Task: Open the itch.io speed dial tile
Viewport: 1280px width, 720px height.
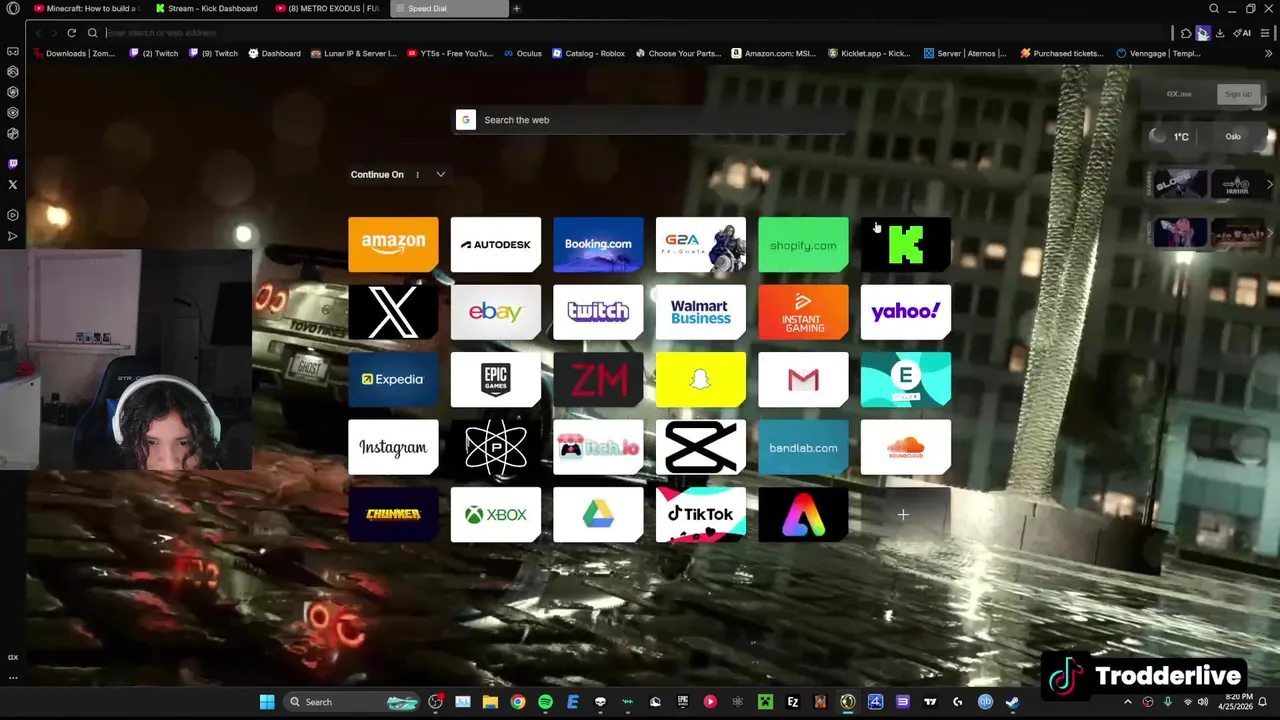Action: (x=598, y=447)
